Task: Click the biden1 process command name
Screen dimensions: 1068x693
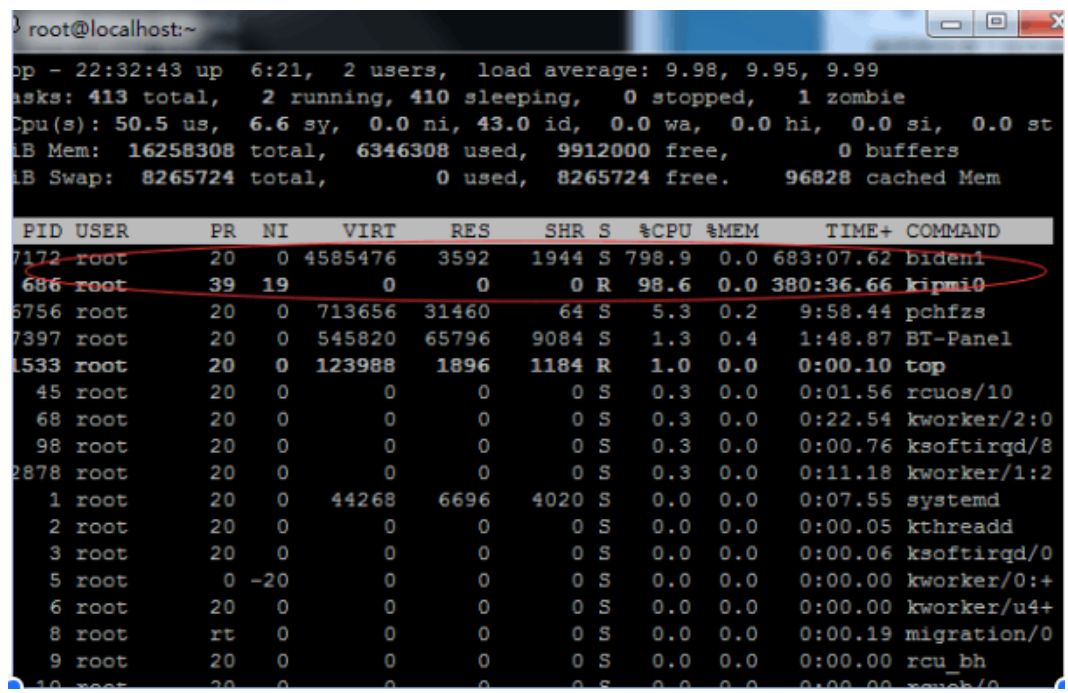Action: click(x=945, y=259)
